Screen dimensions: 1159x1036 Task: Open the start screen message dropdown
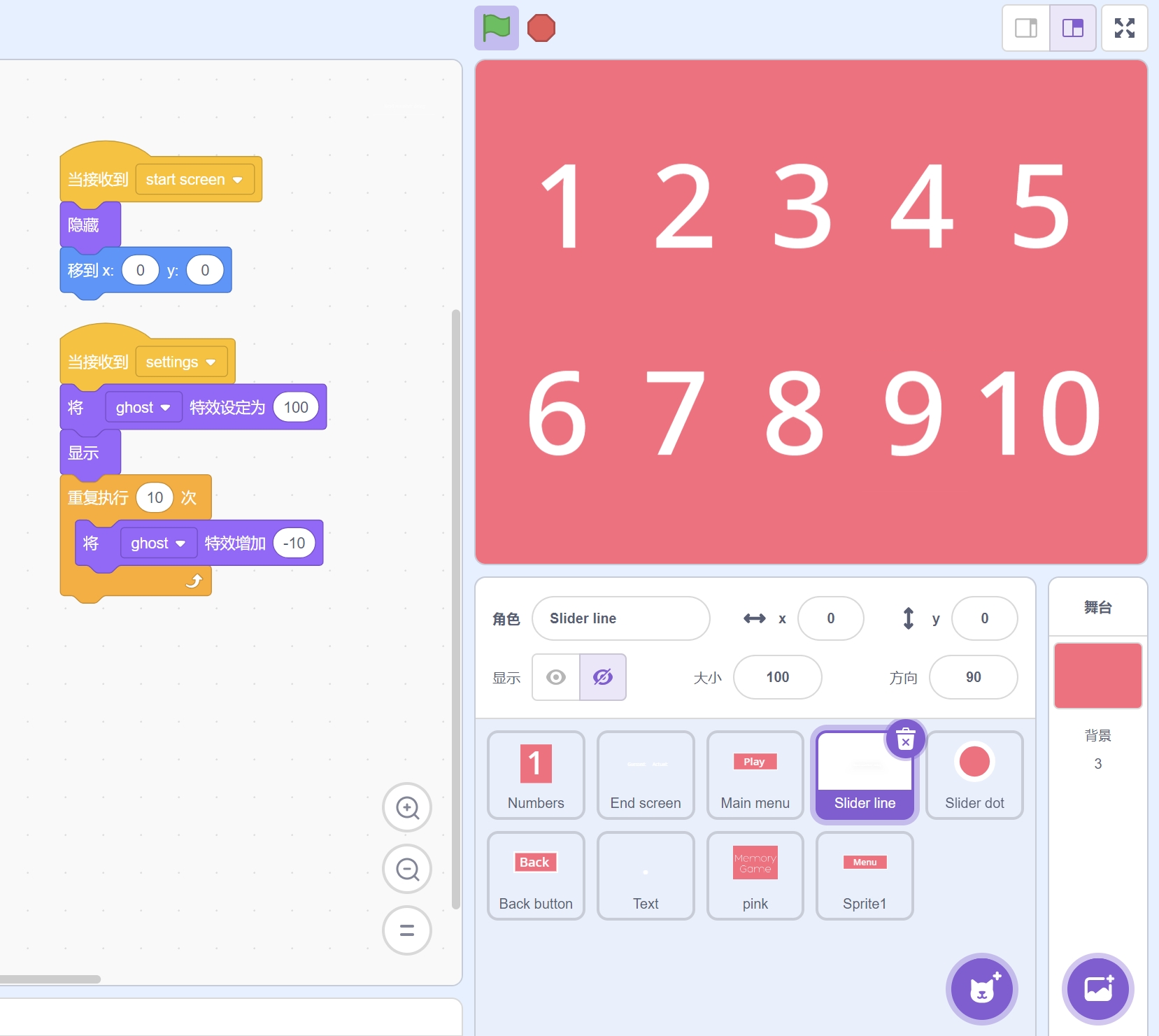(x=237, y=180)
